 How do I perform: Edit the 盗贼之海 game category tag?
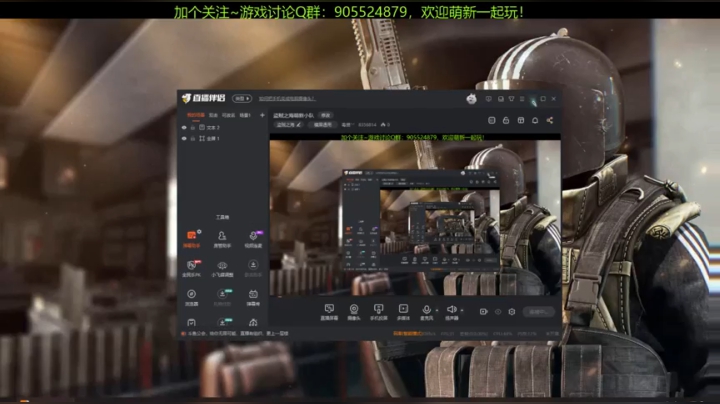289,124
